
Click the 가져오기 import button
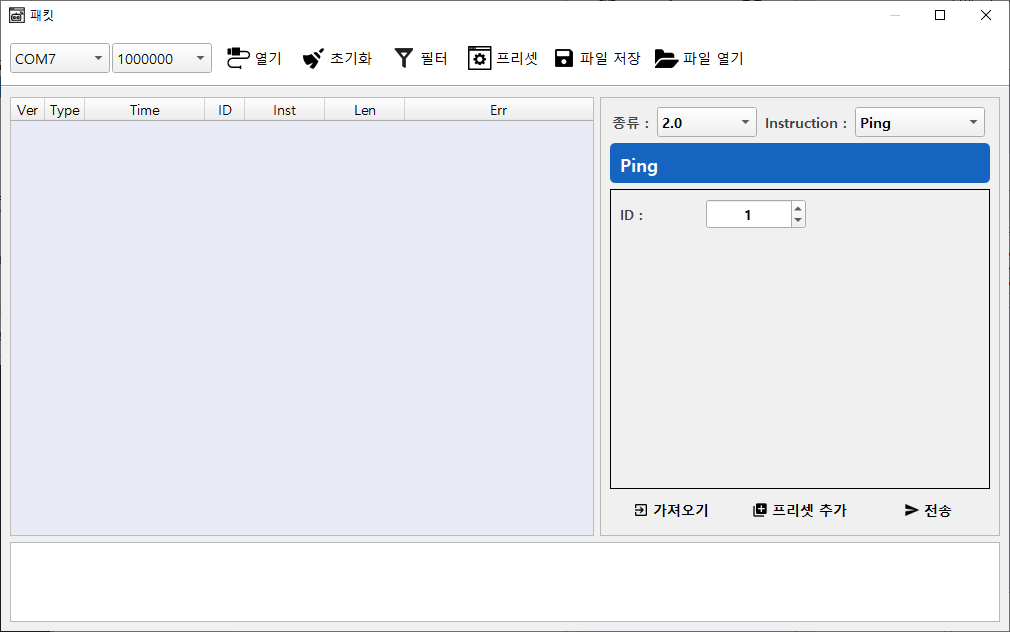671,510
